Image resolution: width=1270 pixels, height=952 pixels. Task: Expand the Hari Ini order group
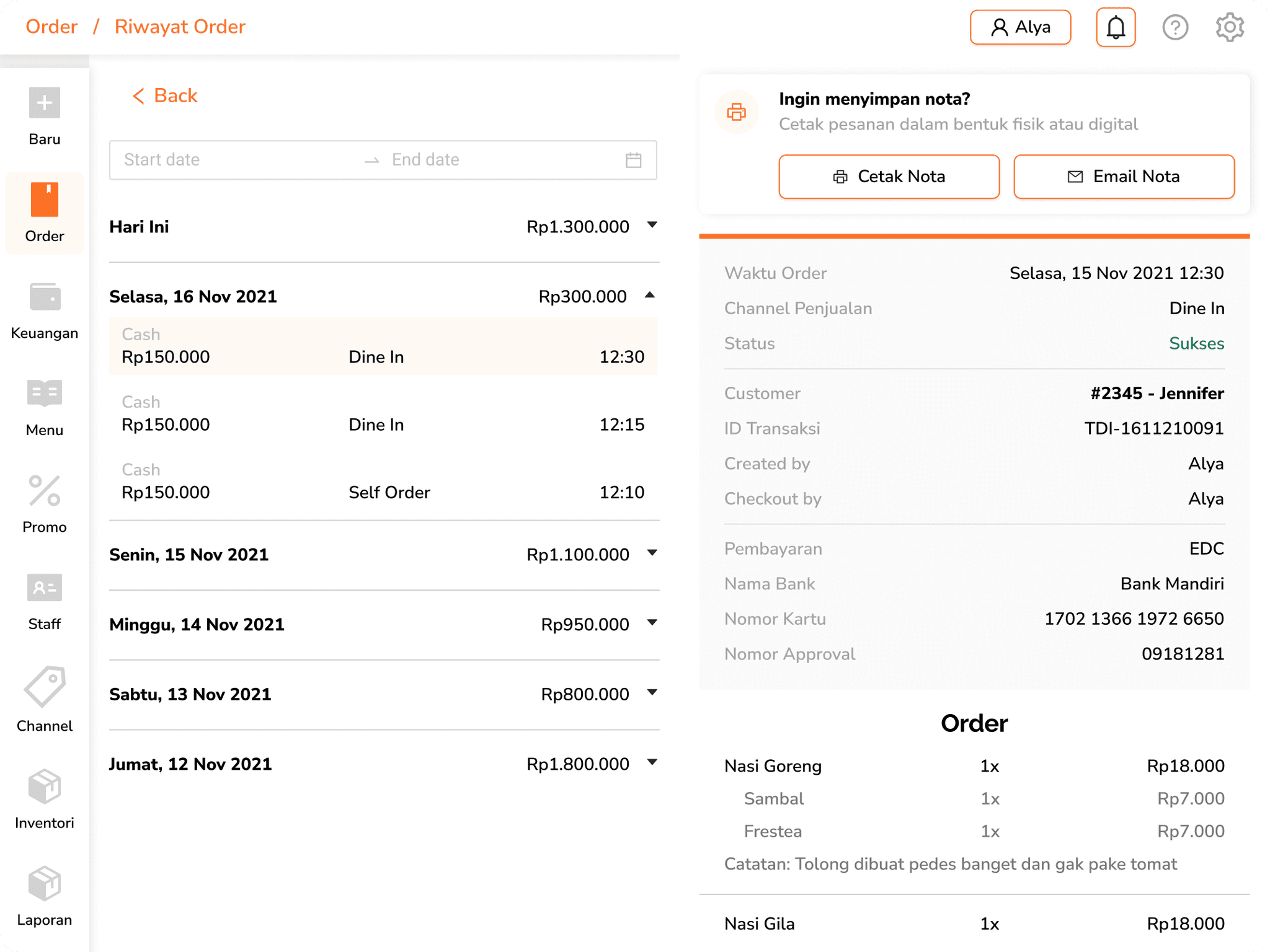652,226
